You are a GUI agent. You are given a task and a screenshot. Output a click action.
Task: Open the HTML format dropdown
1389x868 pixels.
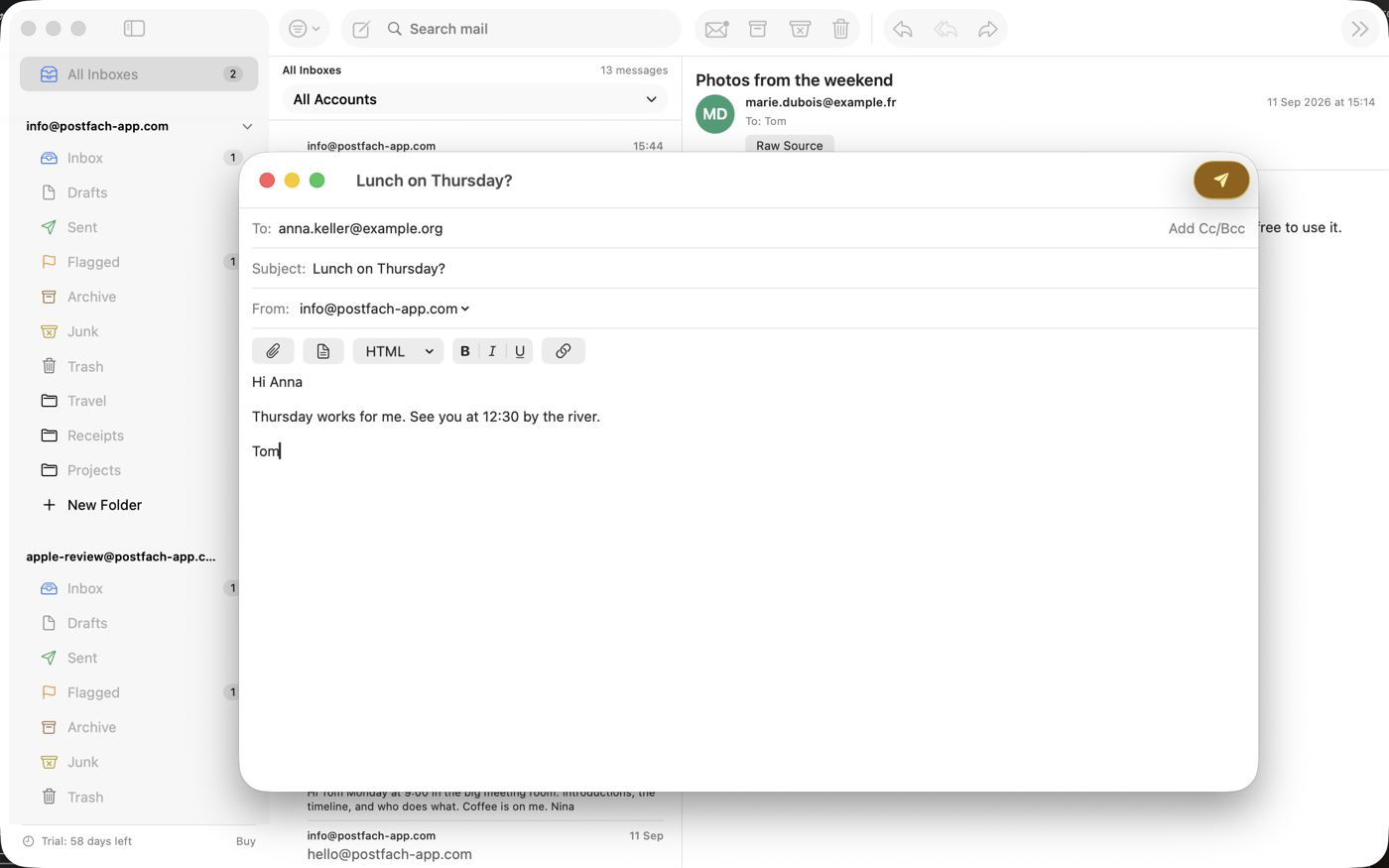[x=398, y=351]
